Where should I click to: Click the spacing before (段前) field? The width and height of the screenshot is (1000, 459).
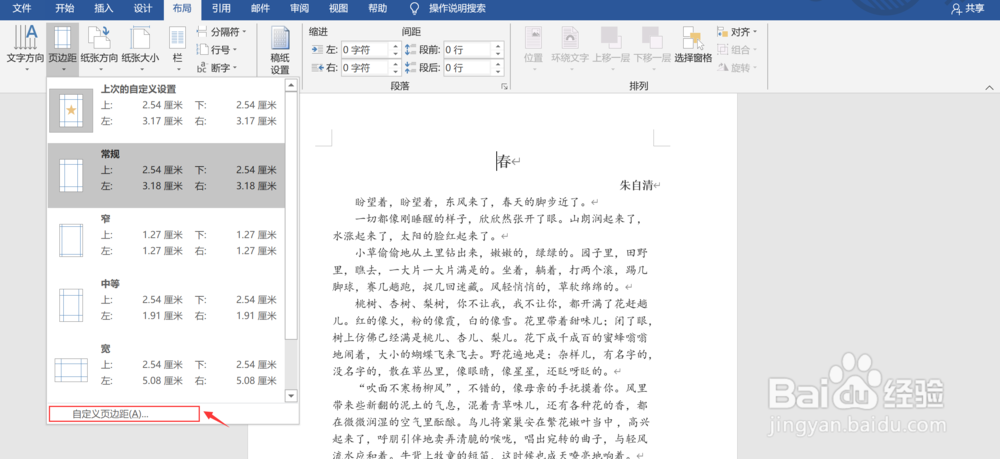(x=468, y=50)
